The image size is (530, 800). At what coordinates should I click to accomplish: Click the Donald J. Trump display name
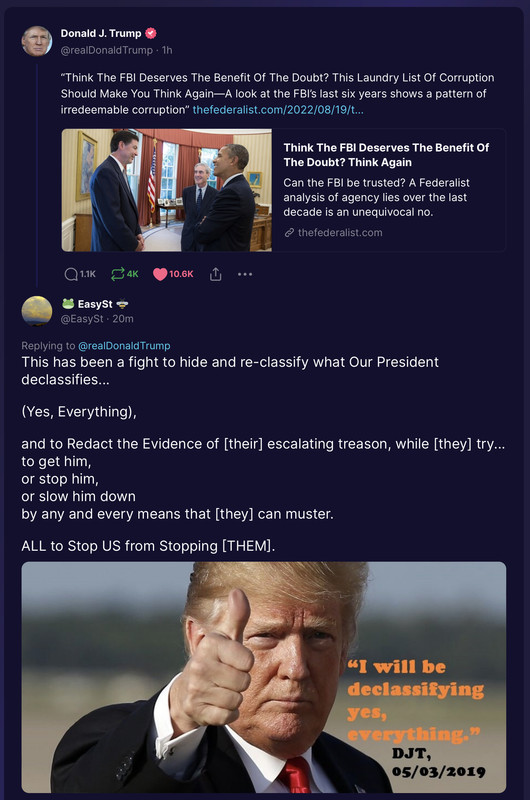[101, 33]
